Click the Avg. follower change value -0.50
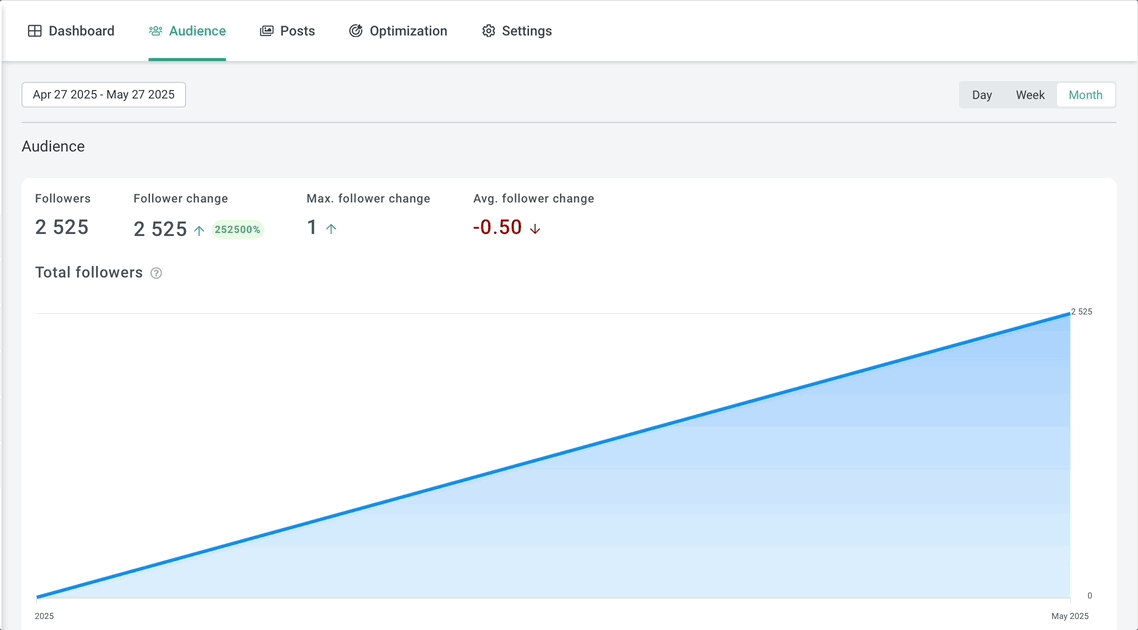 (x=498, y=227)
